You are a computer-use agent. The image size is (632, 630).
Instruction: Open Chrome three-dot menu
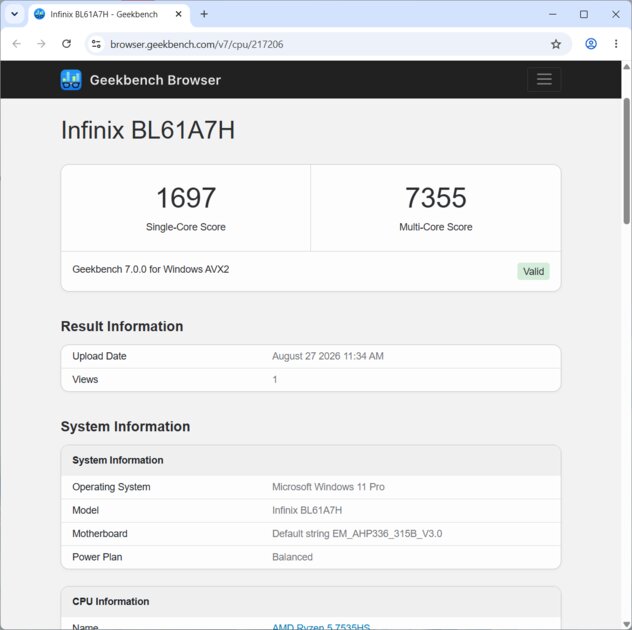[616, 44]
